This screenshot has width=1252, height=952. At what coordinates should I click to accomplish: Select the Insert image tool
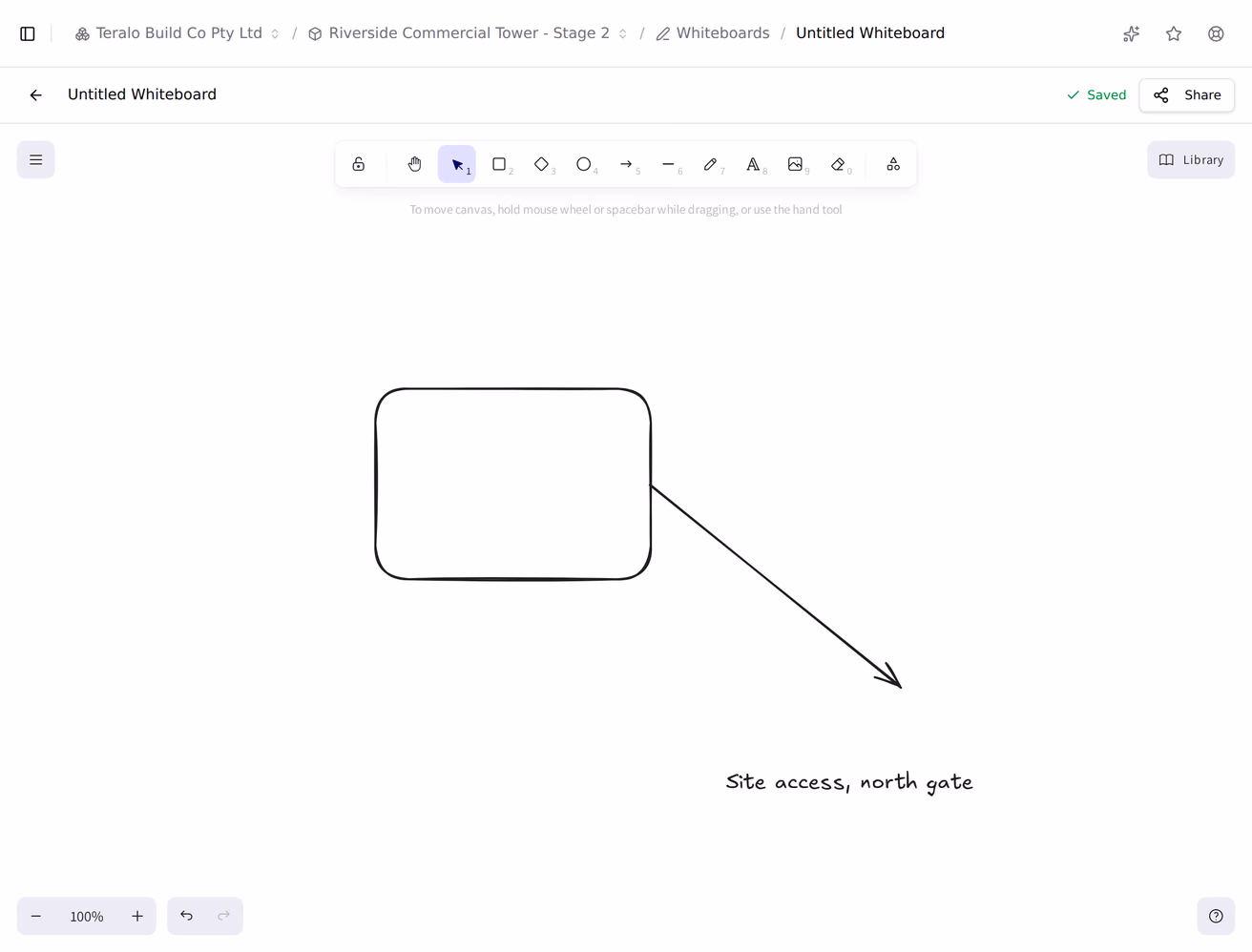[x=795, y=164]
